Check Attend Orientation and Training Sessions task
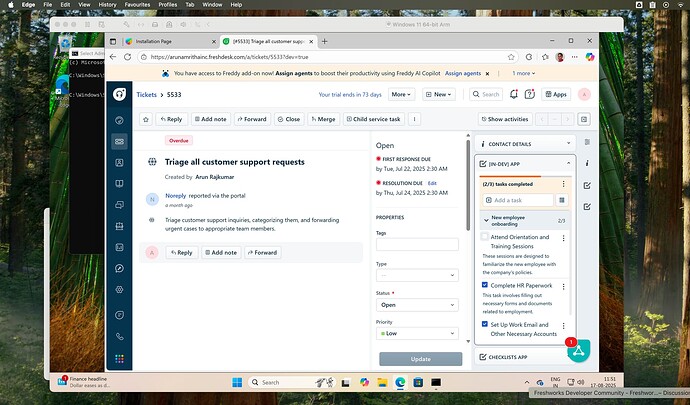Screen dimensions: 690x405 (485, 237)
